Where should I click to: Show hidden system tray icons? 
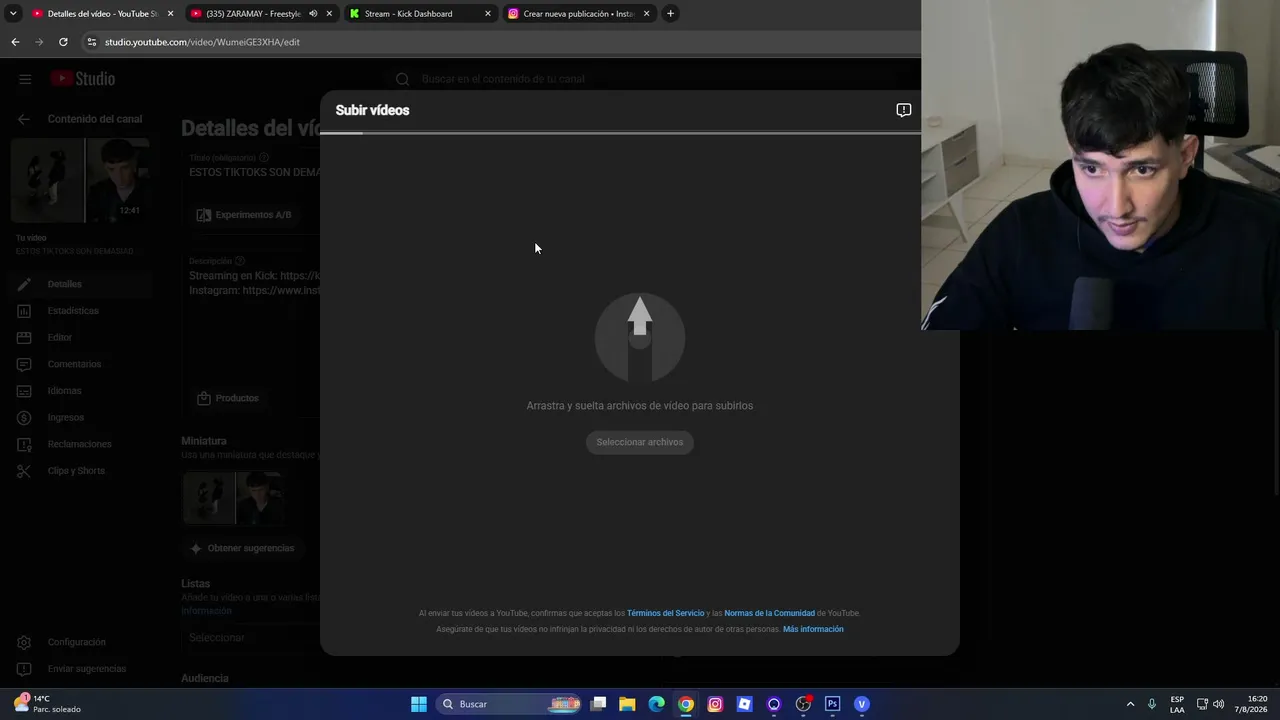click(x=1131, y=704)
